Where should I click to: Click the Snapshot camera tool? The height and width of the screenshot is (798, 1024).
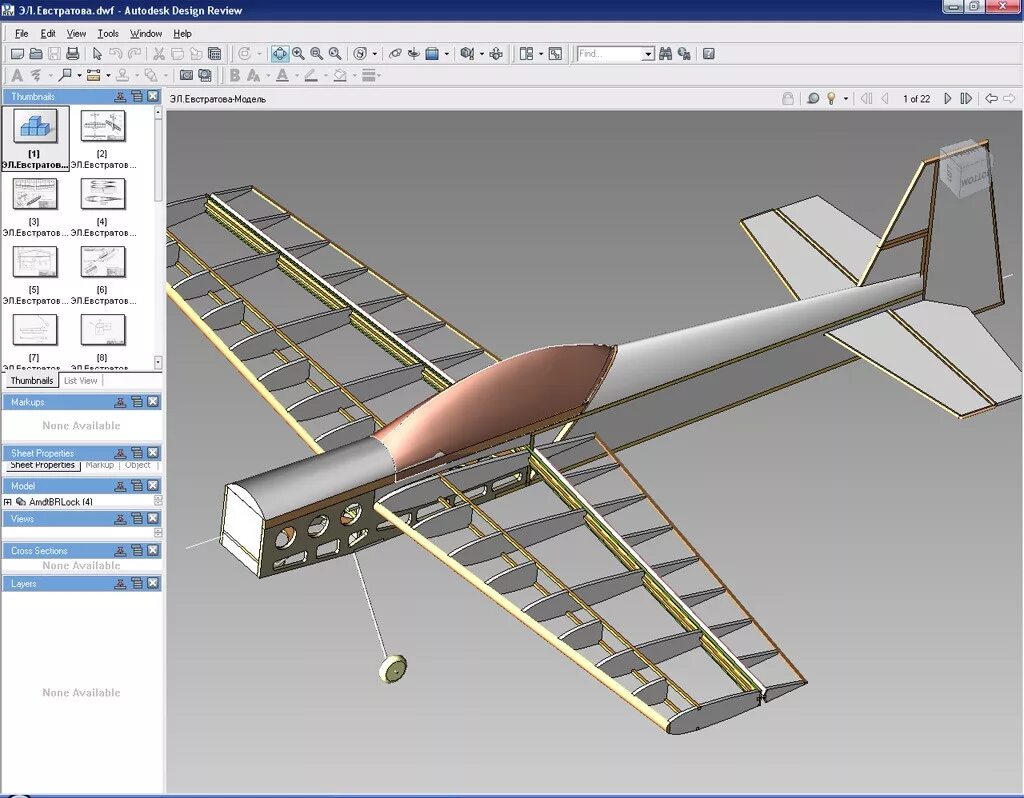(186, 75)
